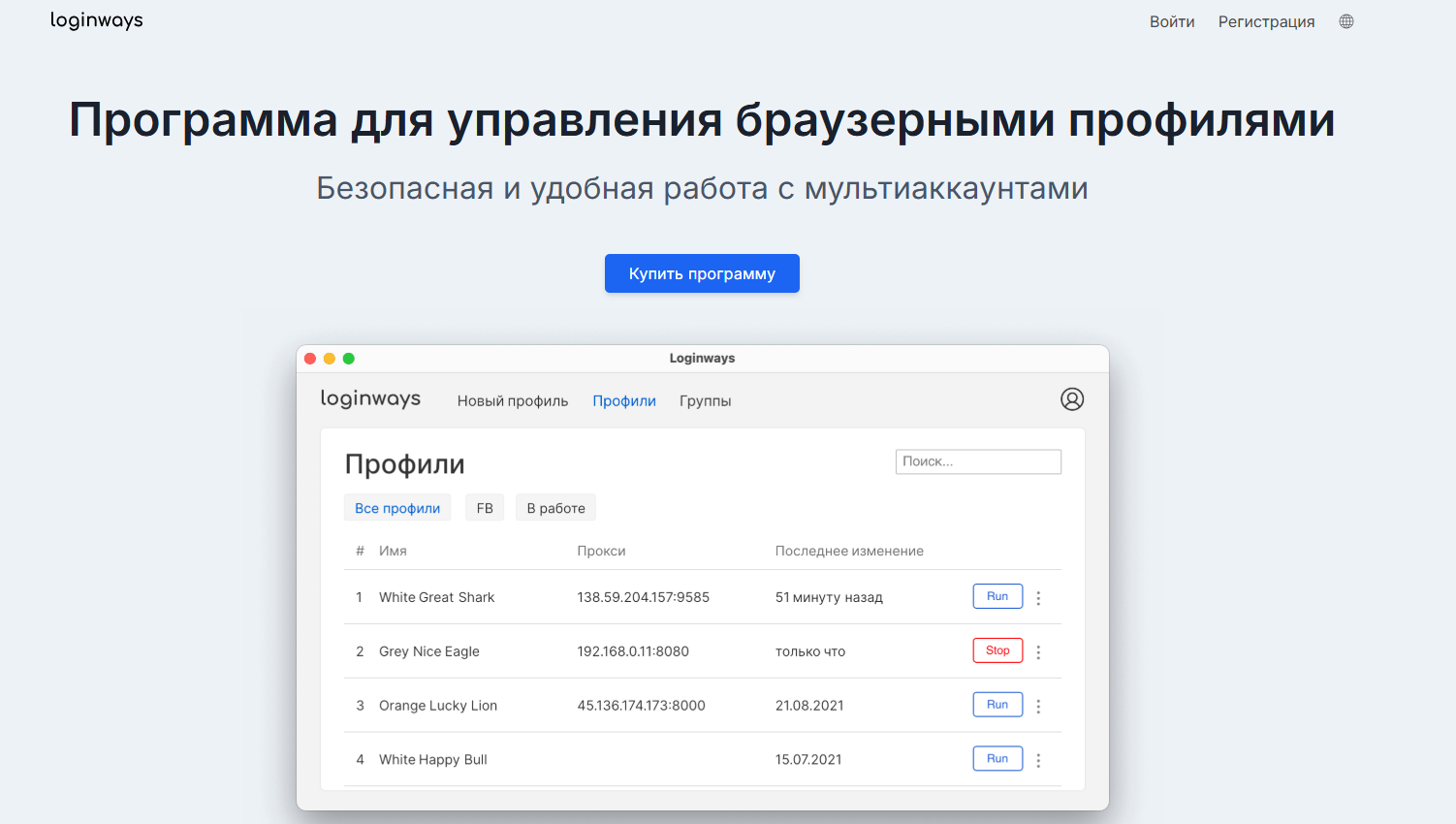Open the menu dots for Grey Nice Eagle

click(x=1038, y=652)
